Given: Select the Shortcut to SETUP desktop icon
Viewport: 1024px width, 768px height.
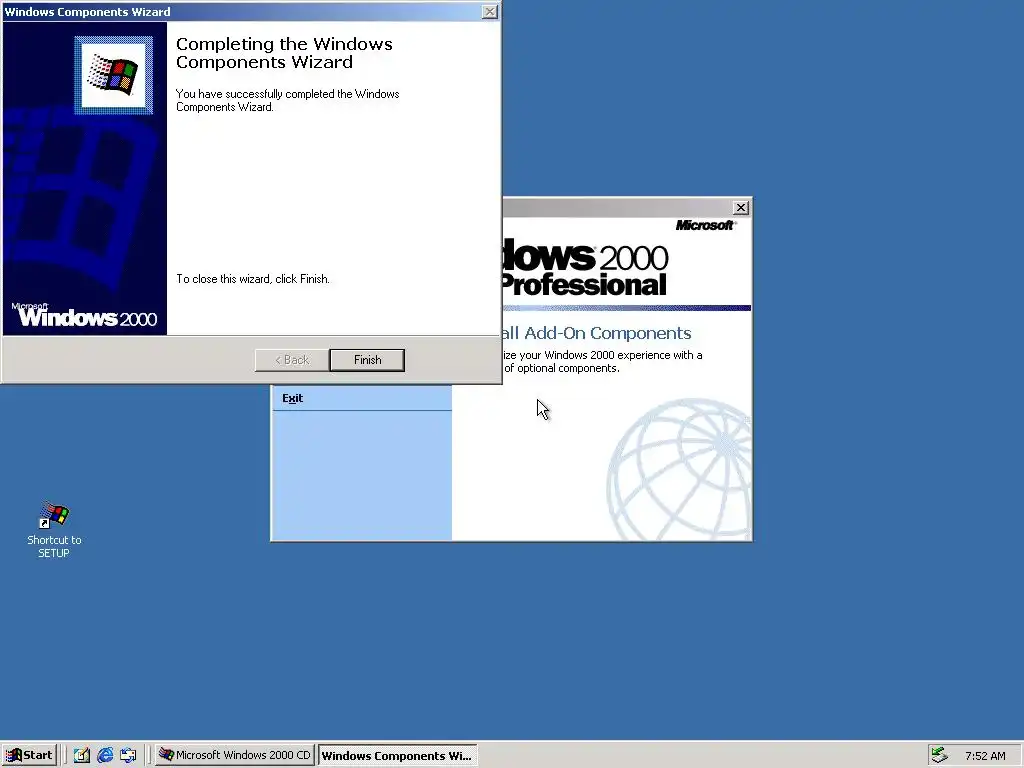Looking at the screenshot, I should (x=54, y=530).
